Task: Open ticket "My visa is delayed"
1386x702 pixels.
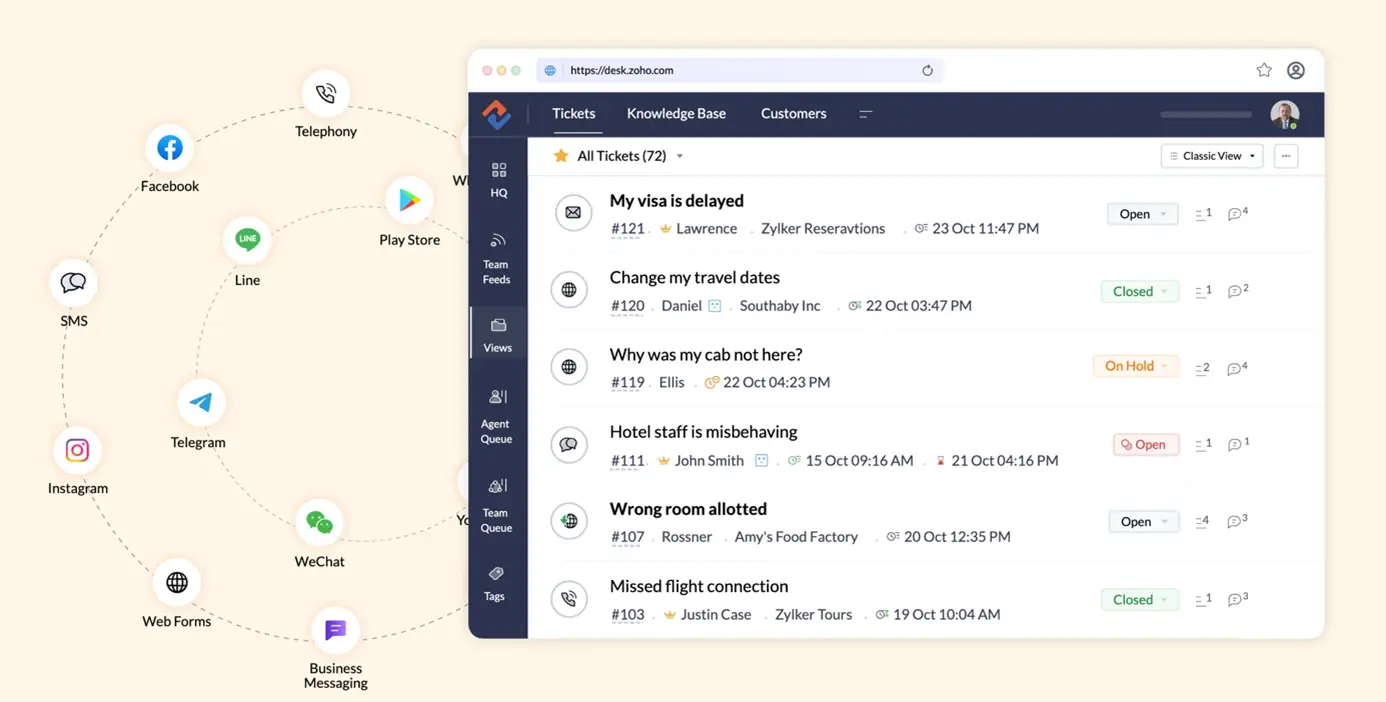Action: point(677,200)
